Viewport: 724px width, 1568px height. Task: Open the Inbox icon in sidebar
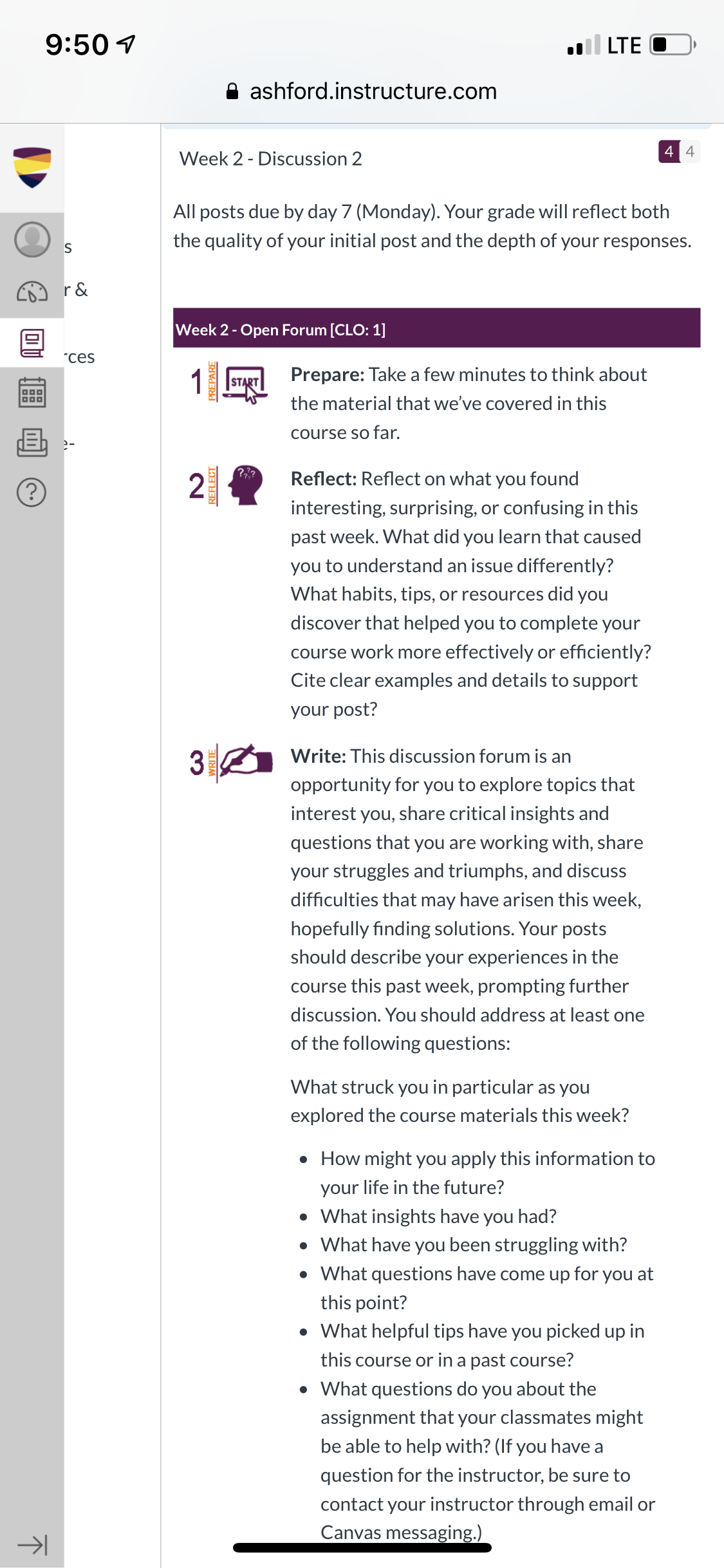(x=32, y=442)
